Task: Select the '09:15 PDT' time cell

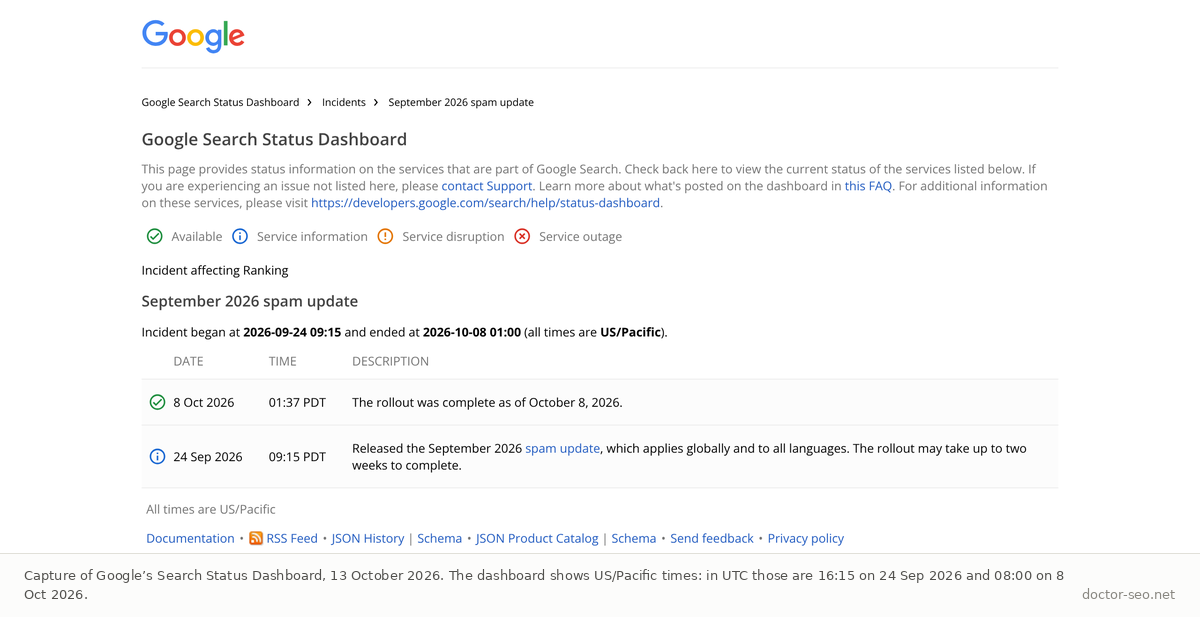Action: (x=297, y=456)
